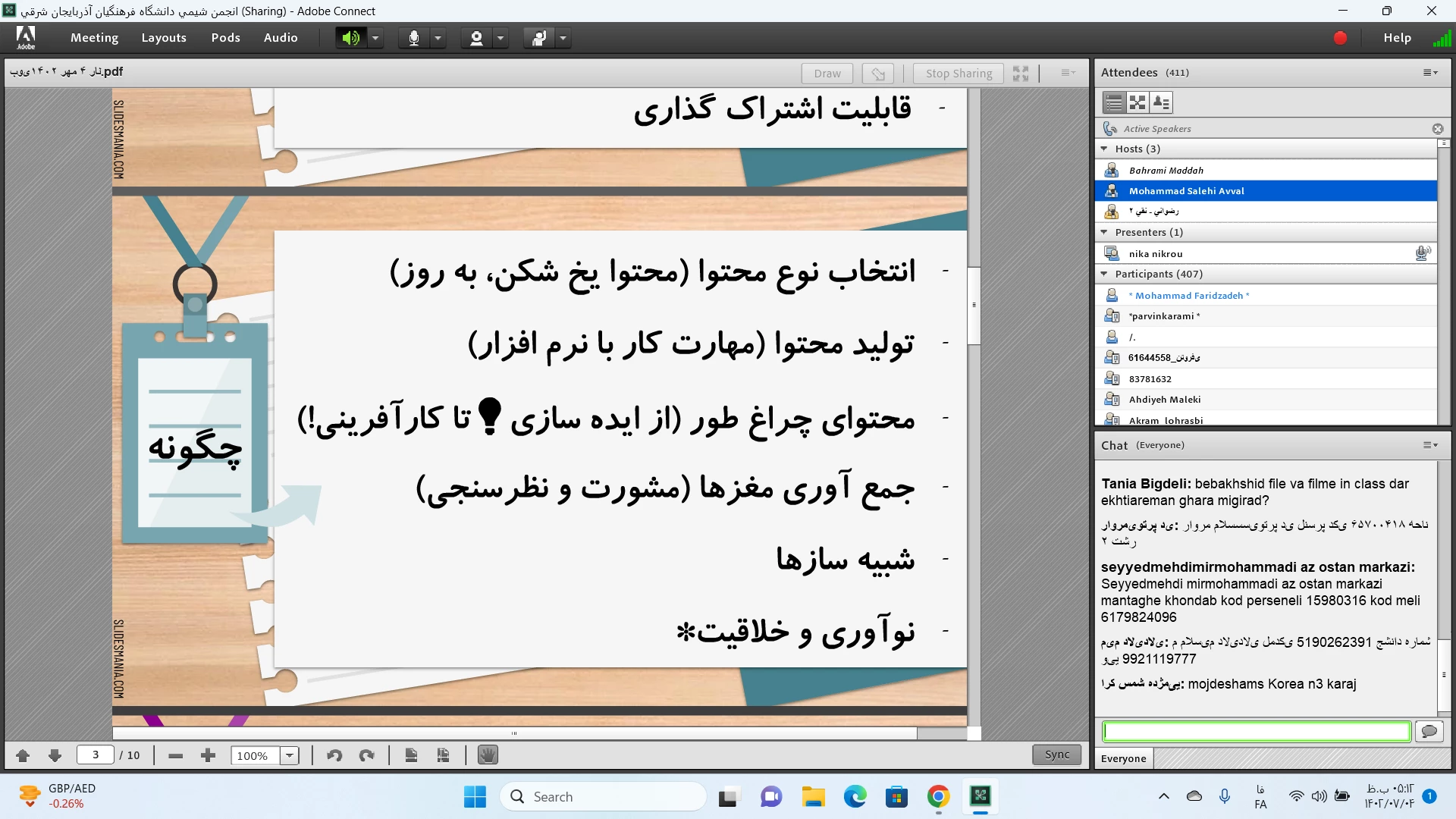The width and height of the screenshot is (1456, 819).
Task: Go to the next PDF page
Action: [x=55, y=755]
